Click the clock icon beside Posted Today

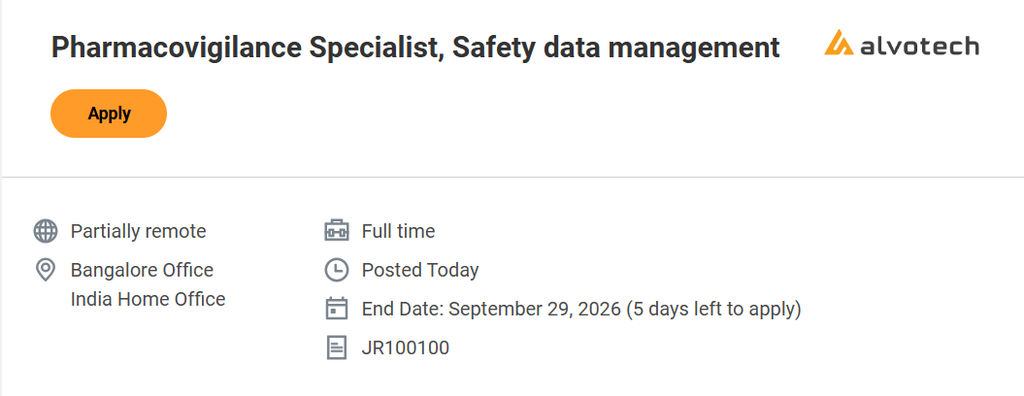click(337, 271)
